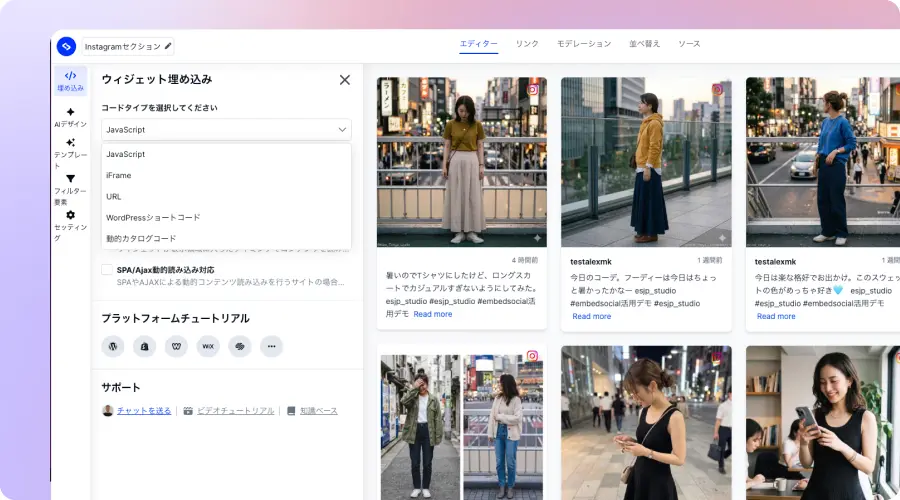The image size is (900, 500).
Task: Edit the Instagramセクション name with pencil icon
Action: [168, 46]
